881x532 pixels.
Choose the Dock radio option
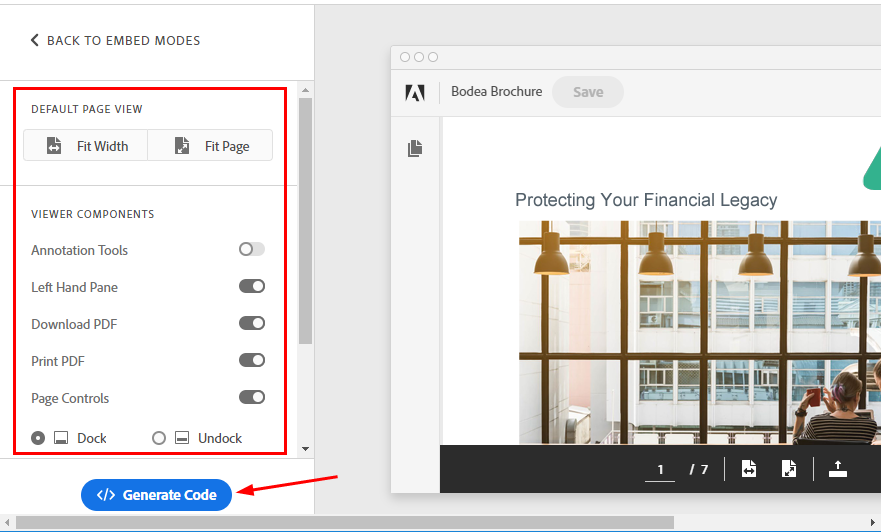(x=38, y=438)
